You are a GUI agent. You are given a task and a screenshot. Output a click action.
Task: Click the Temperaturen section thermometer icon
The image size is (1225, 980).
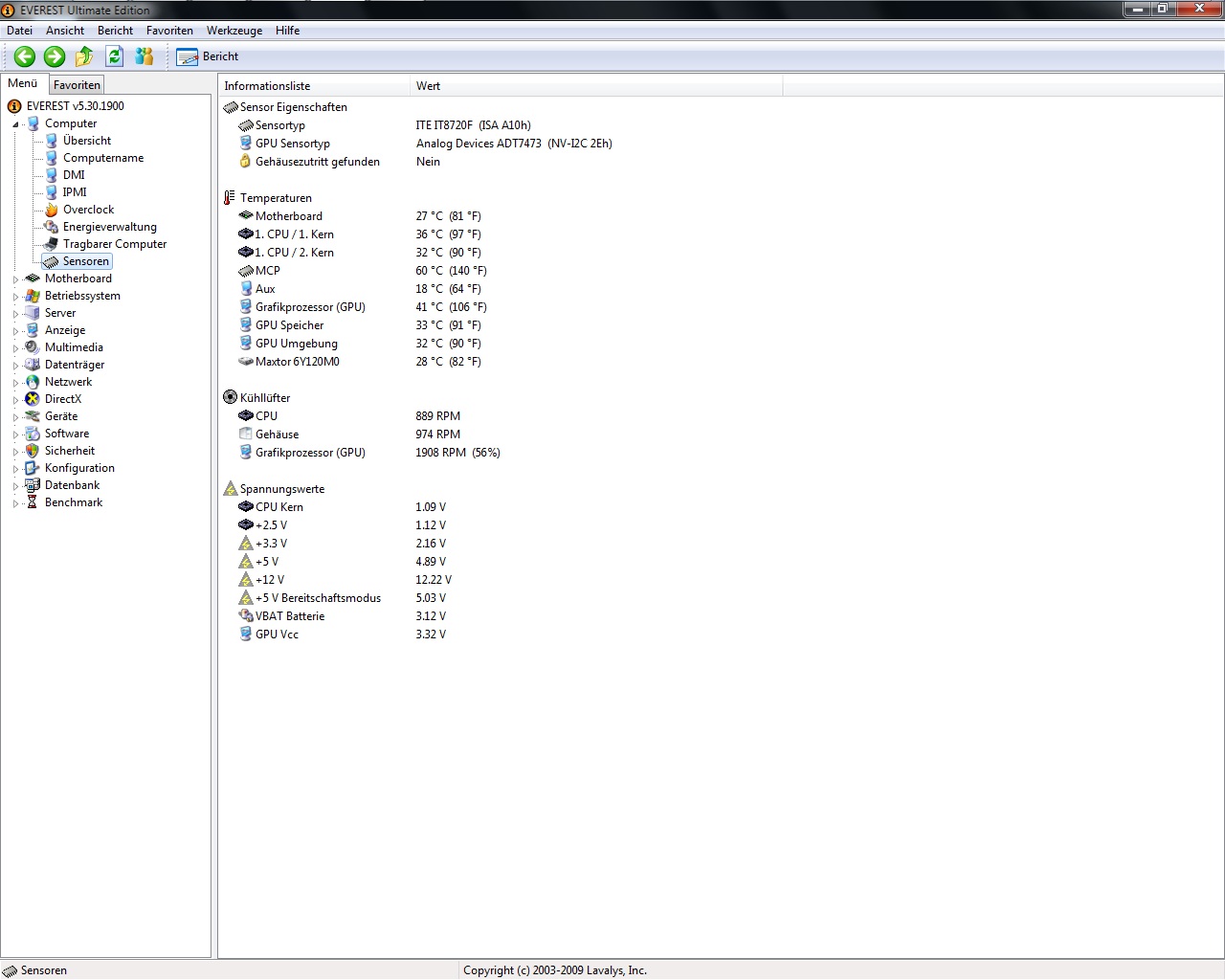230,197
